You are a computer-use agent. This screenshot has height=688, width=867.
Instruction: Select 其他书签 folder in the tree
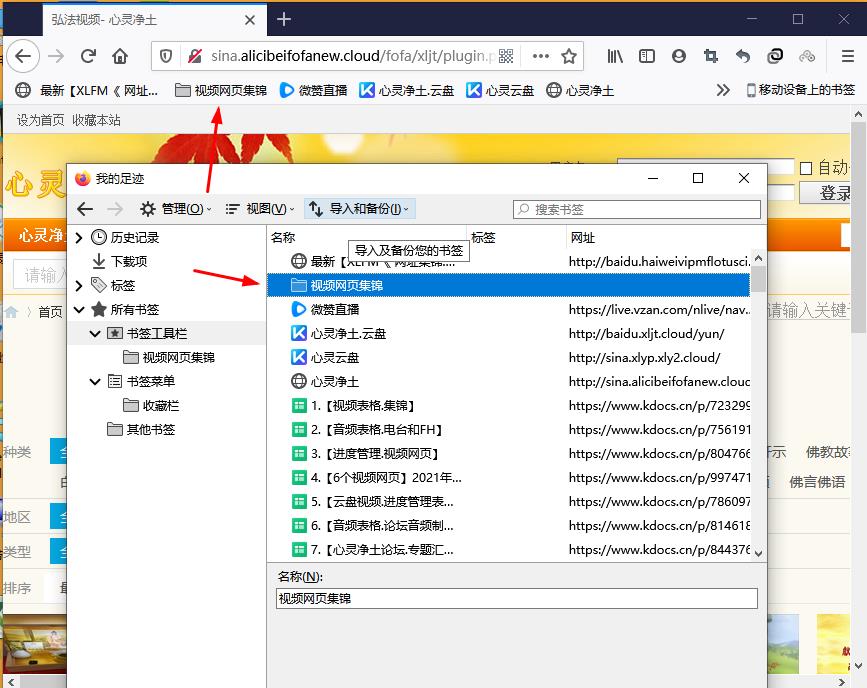[150, 430]
